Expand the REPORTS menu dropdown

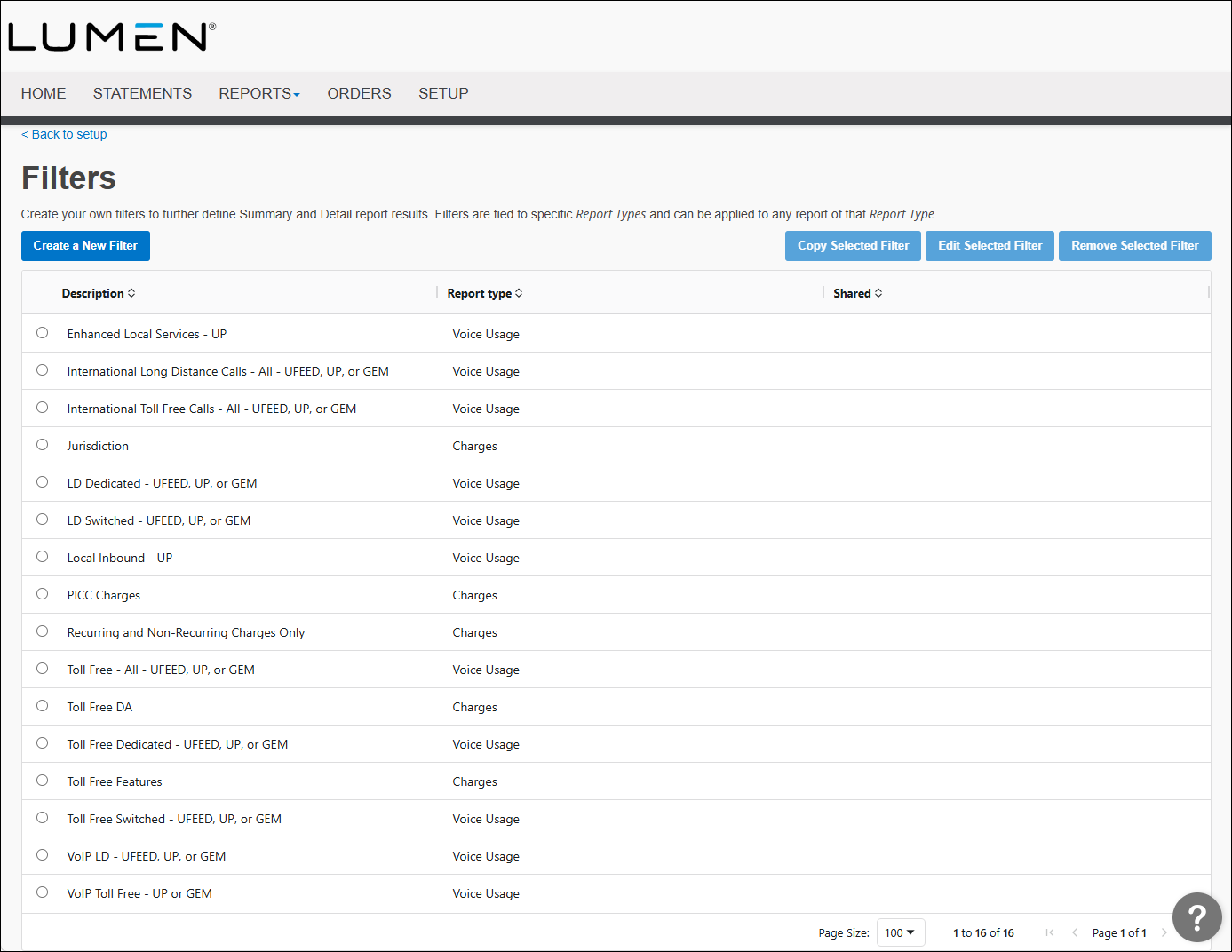point(259,93)
